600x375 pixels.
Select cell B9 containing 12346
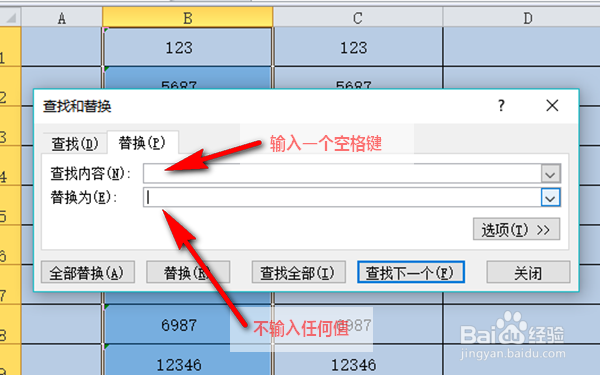tap(188, 360)
